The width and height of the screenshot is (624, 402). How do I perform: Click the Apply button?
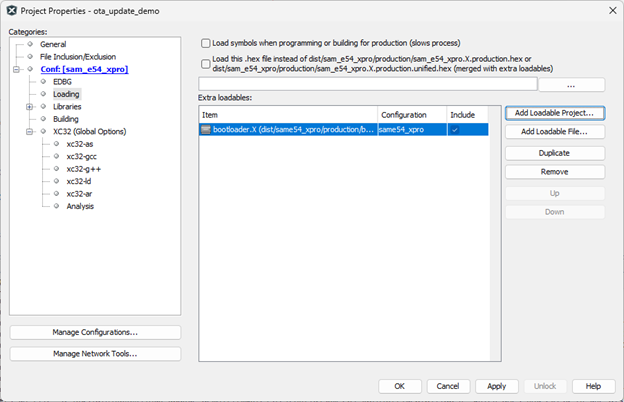click(x=497, y=386)
